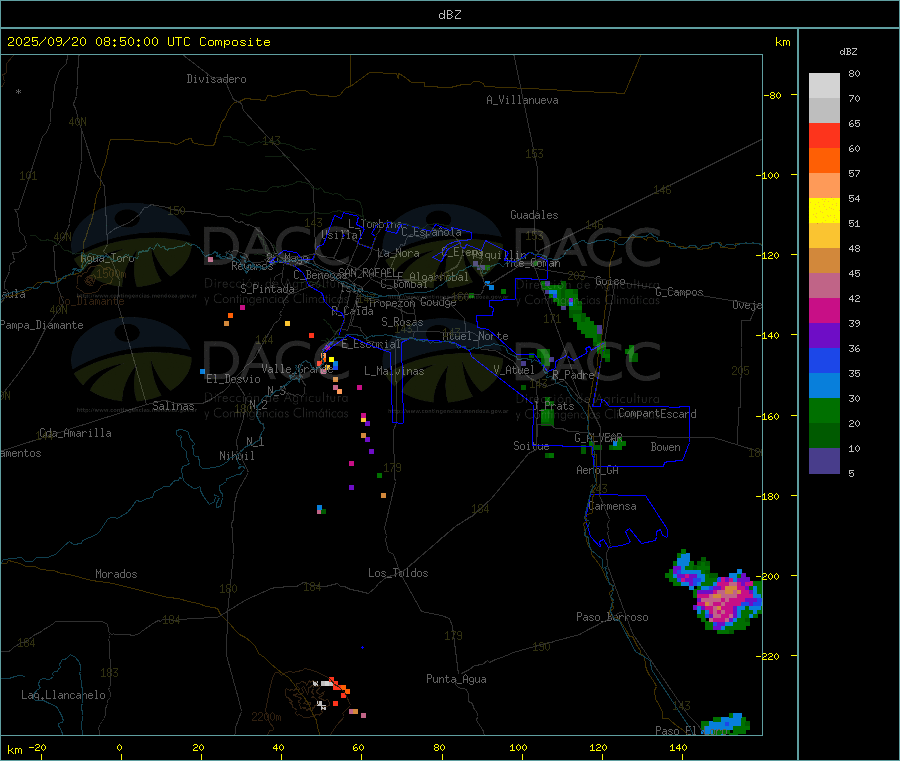This screenshot has width=900, height=761.
Task: Click the 'Aero_GA' label
Action: point(598,470)
